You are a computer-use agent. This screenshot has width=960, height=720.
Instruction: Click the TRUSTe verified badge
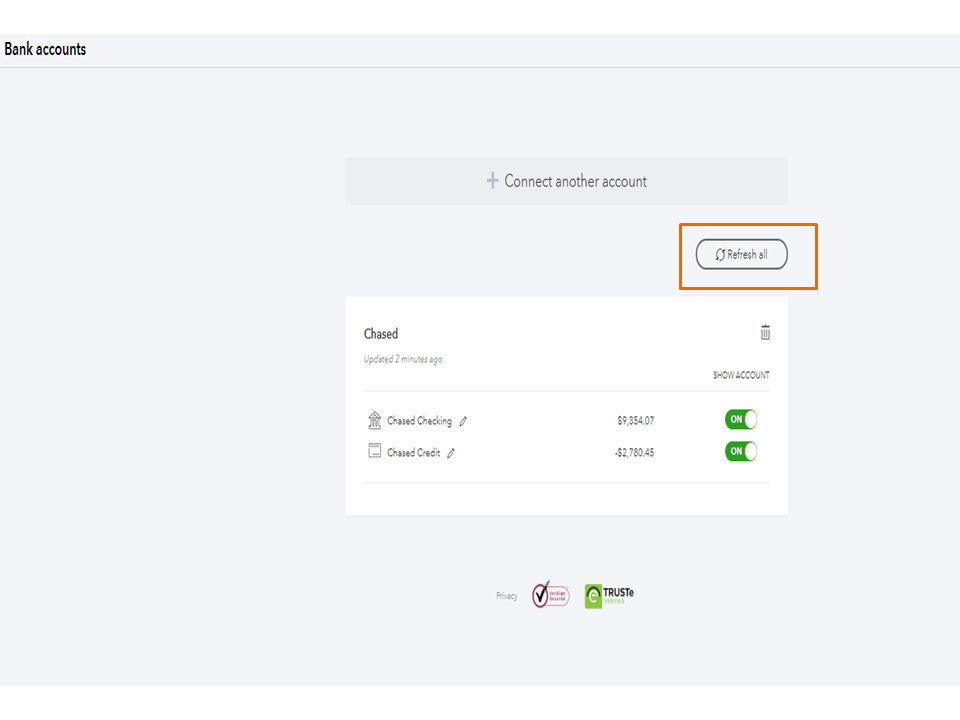[x=609, y=596]
